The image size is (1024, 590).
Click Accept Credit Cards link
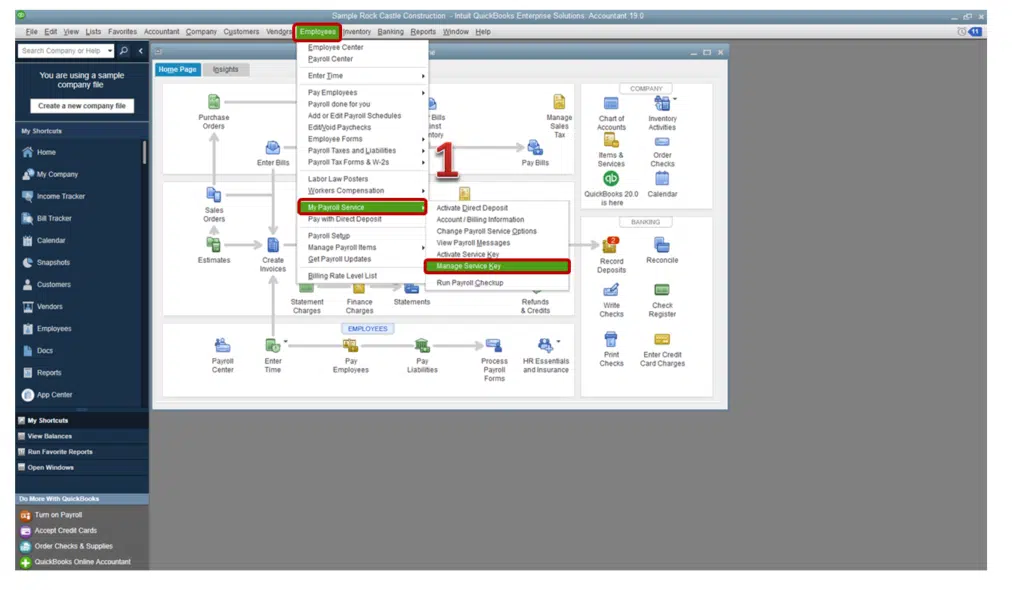click(65, 531)
